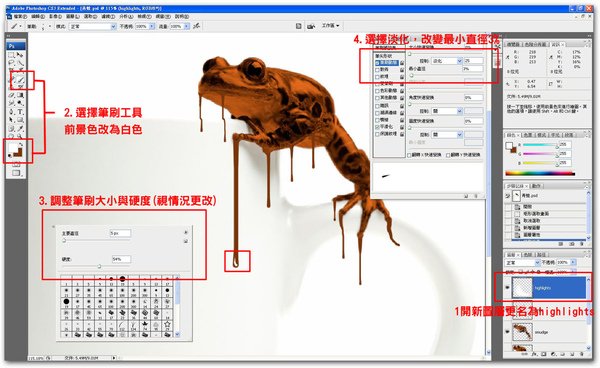The image size is (600, 368).
Task: Click the white foreground color swatch
Action: click(x=13, y=147)
